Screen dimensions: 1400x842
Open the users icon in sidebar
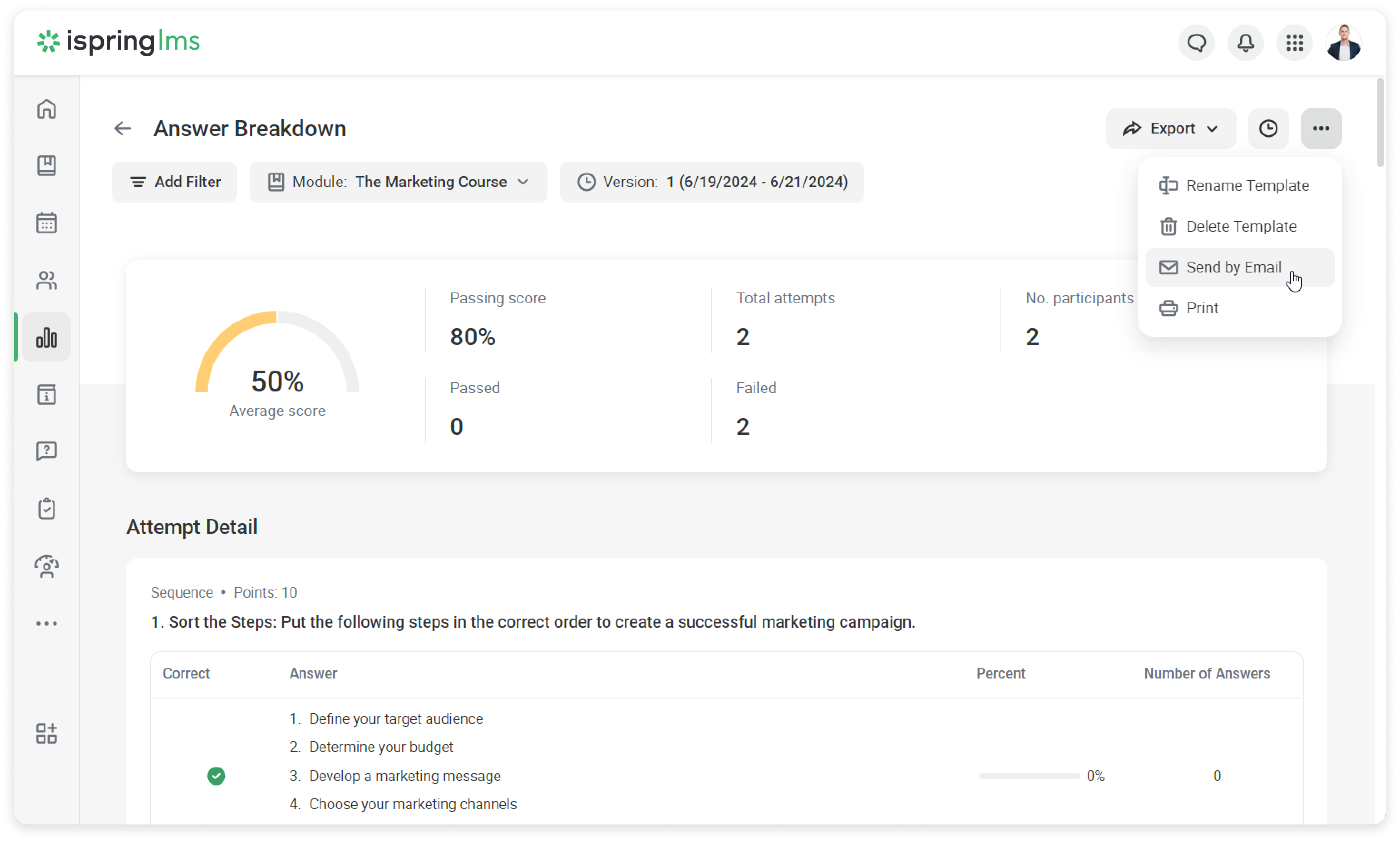47,280
